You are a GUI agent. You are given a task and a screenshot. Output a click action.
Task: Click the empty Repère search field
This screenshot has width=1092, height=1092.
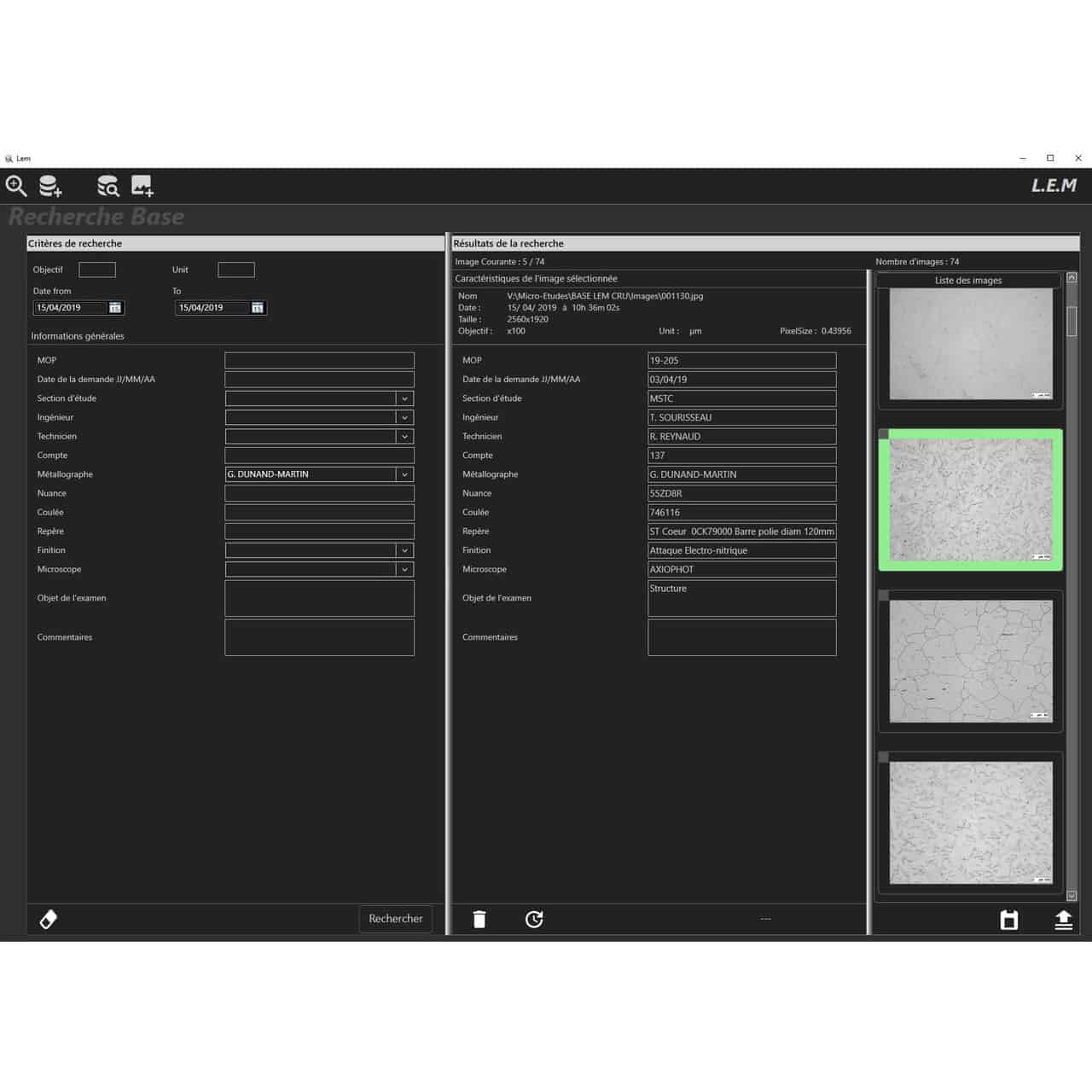tap(319, 531)
